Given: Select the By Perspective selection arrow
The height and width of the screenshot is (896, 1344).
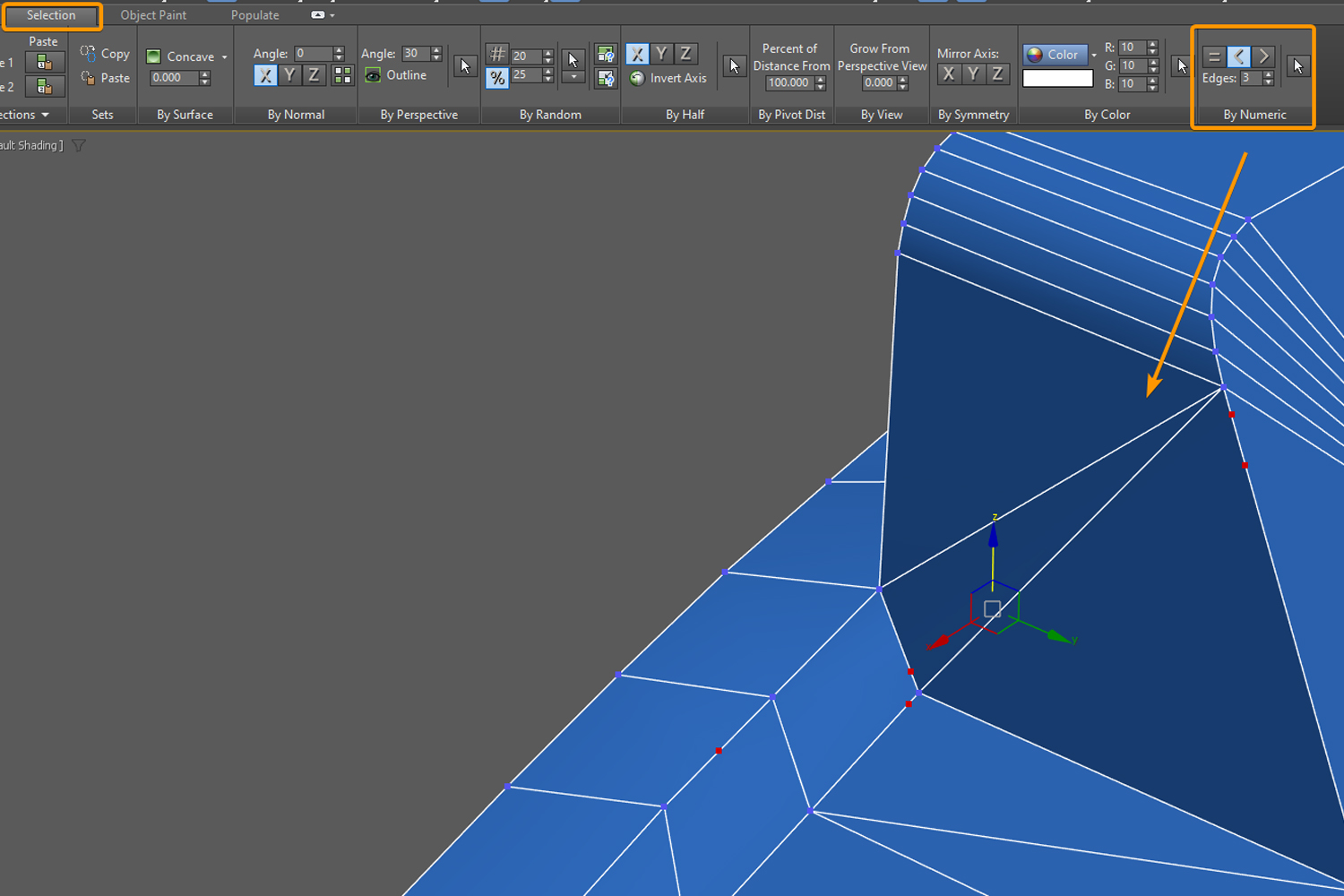Looking at the screenshot, I should click(465, 66).
